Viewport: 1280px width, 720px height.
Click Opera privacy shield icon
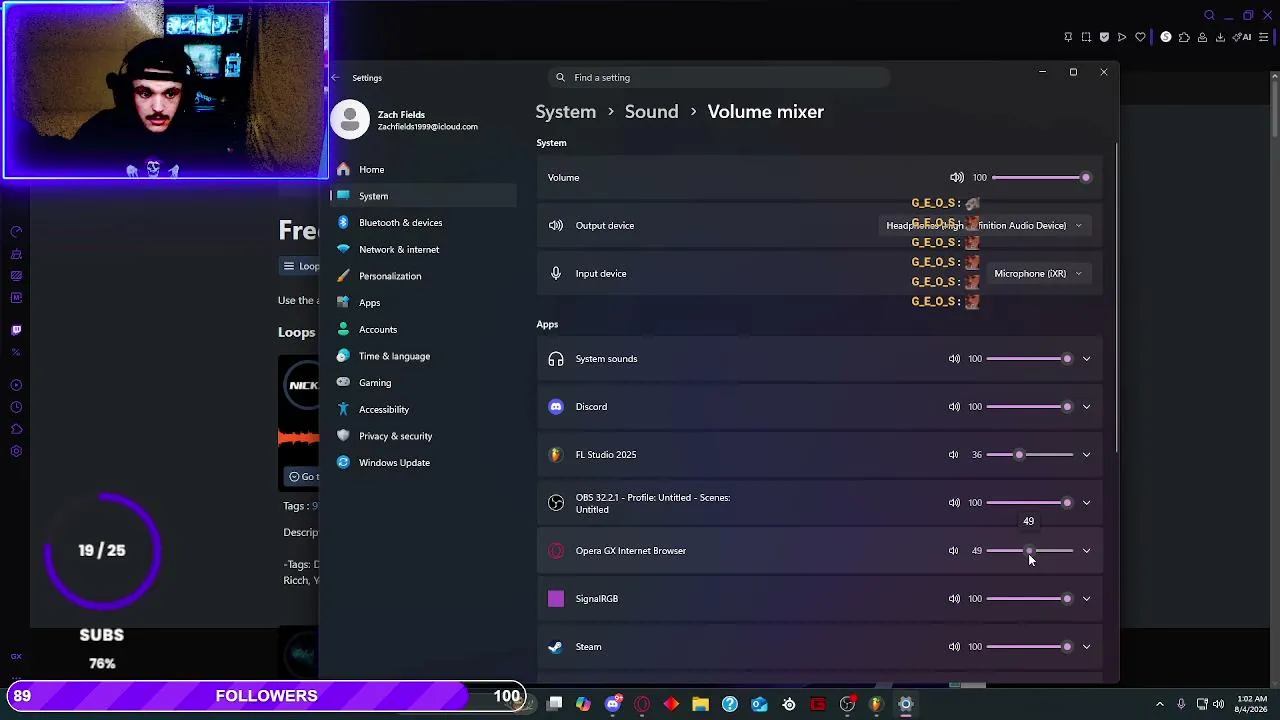(x=1104, y=38)
